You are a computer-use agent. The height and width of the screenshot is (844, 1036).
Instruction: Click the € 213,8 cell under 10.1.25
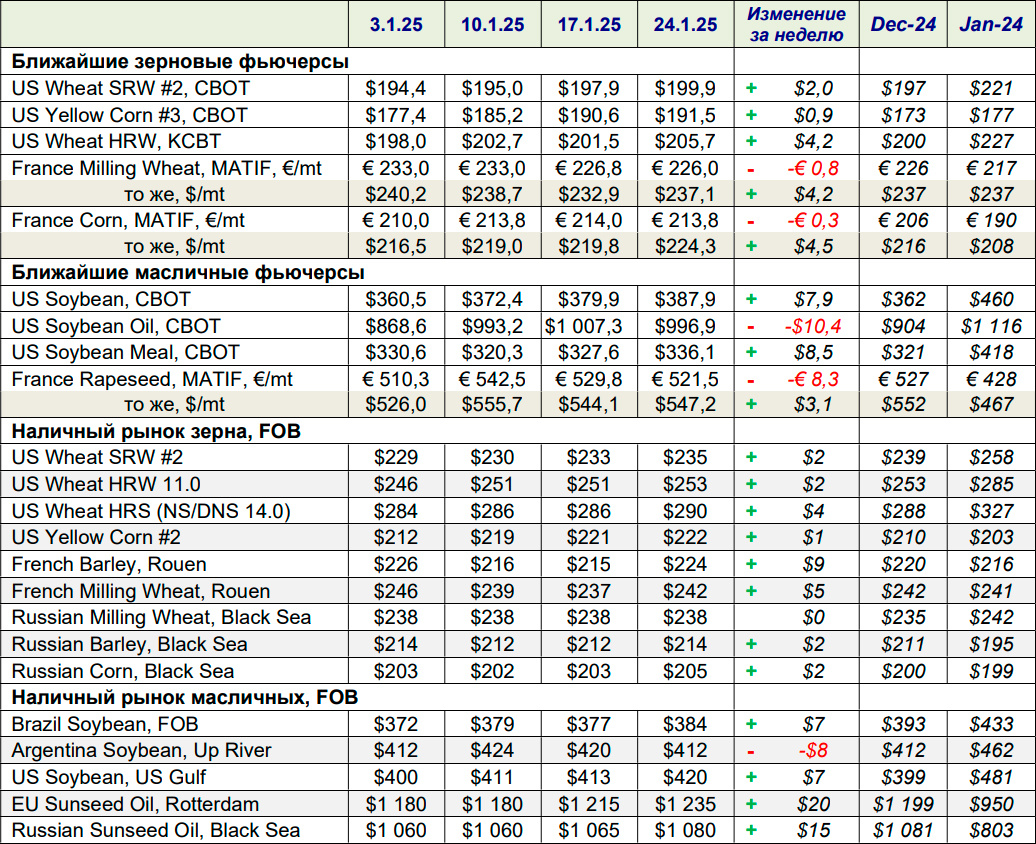[492, 220]
